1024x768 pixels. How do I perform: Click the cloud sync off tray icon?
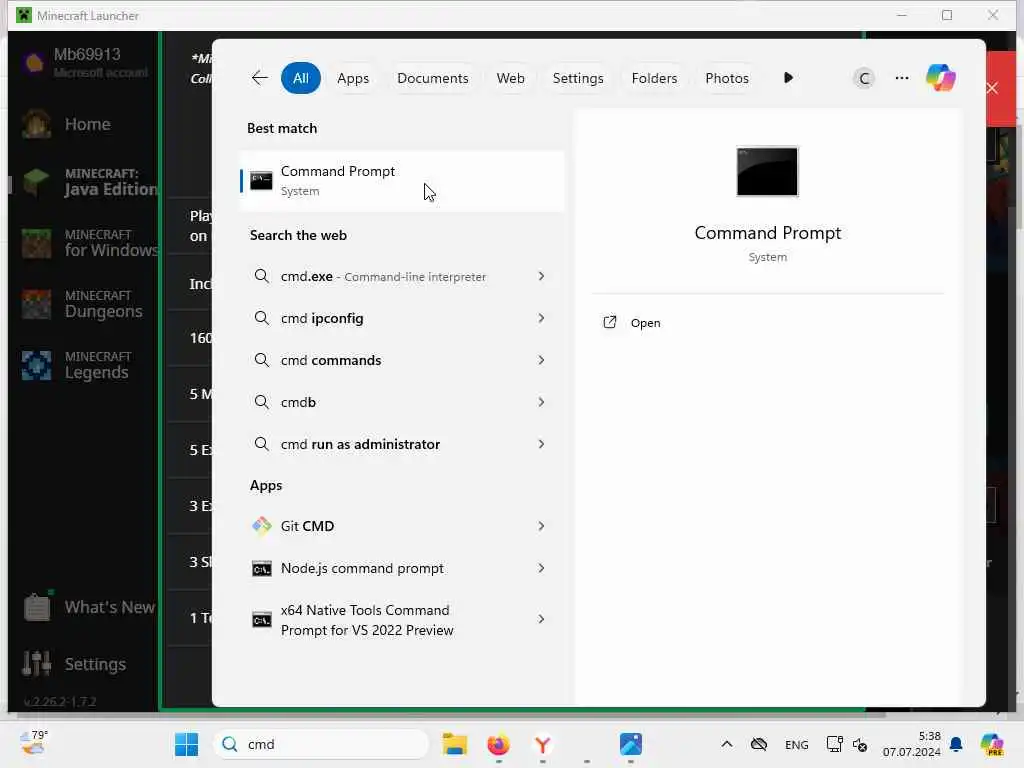click(x=758, y=744)
